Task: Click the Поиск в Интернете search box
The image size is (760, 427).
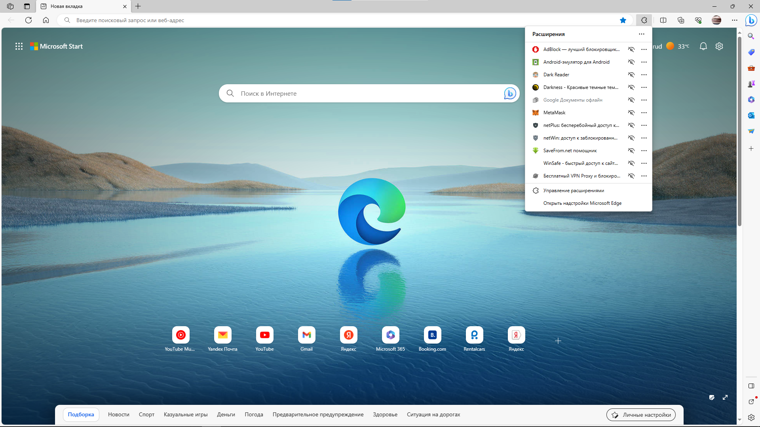Action: click(x=369, y=94)
